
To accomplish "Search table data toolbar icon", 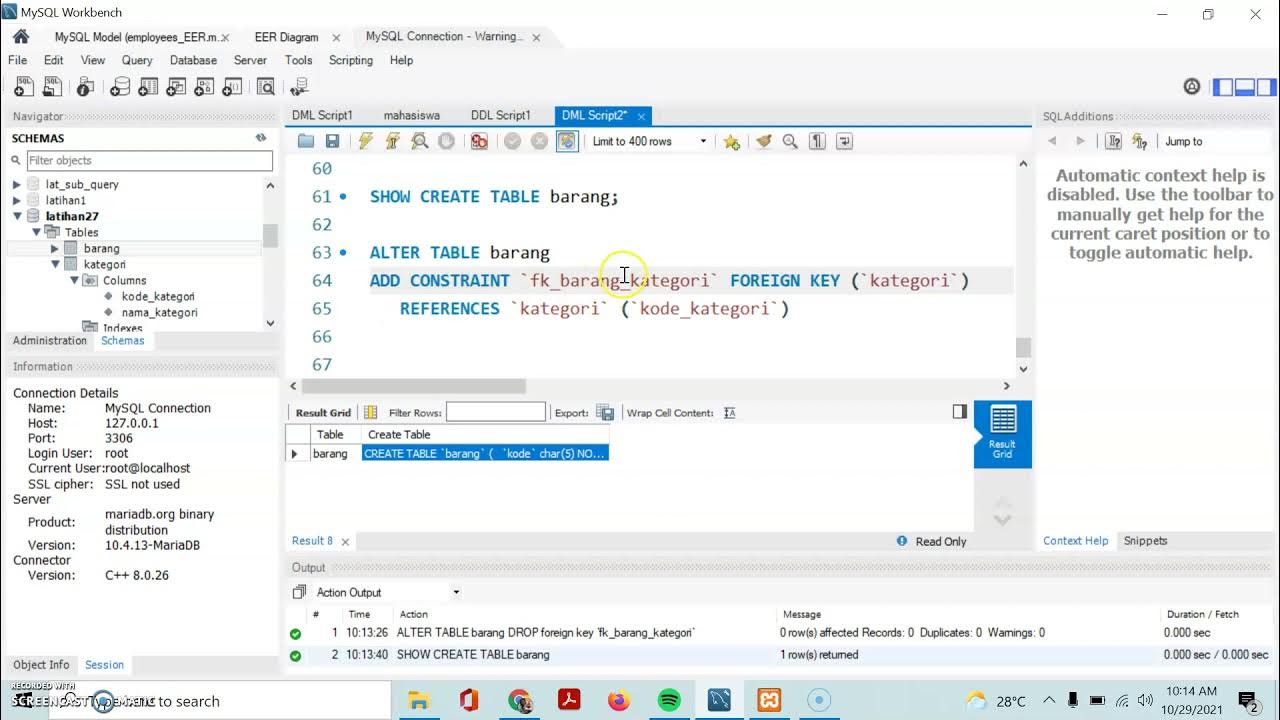I will point(266,87).
